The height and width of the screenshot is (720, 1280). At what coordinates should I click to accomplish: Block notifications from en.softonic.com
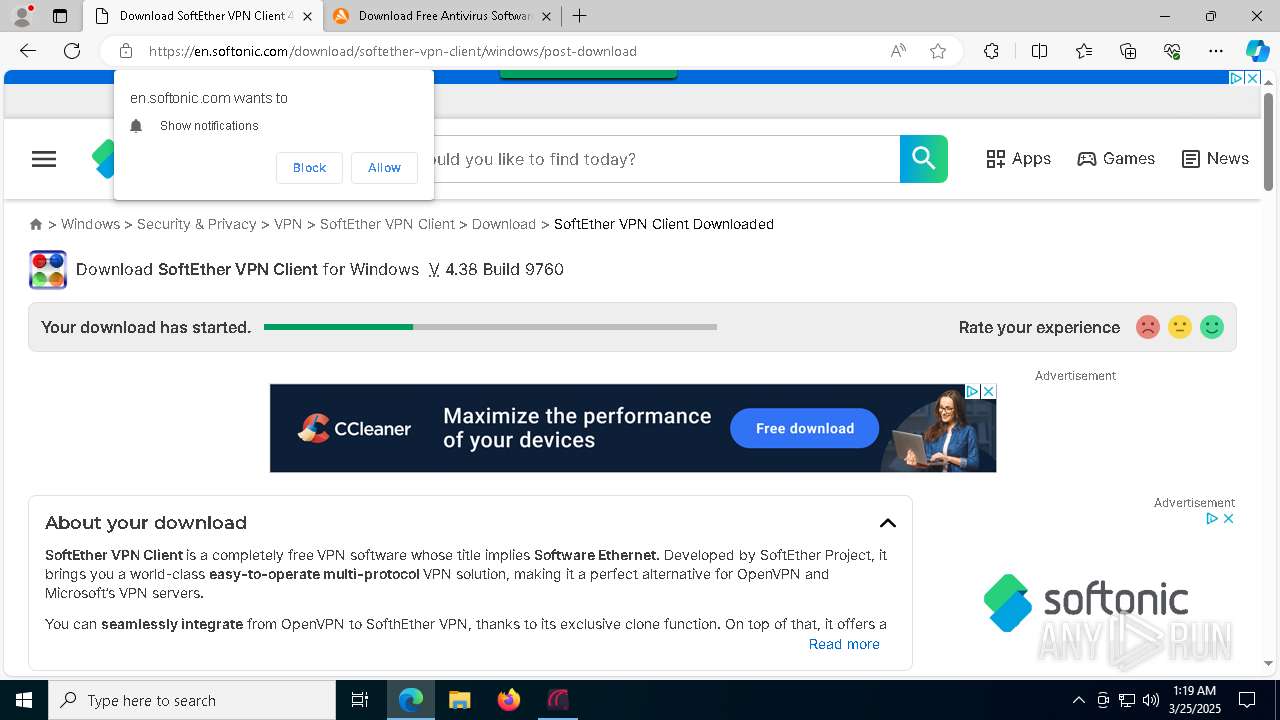pyautogui.click(x=309, y=168)
